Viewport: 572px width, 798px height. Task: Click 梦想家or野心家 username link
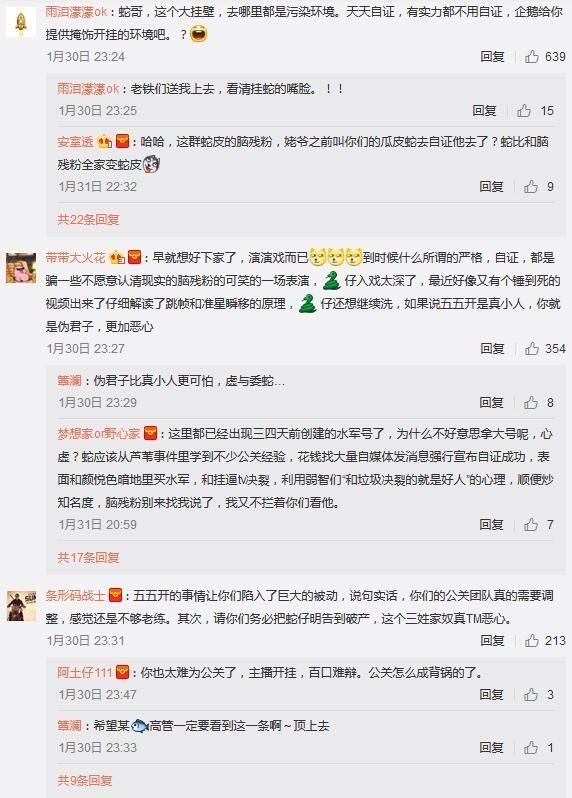[x=99, y=434]
